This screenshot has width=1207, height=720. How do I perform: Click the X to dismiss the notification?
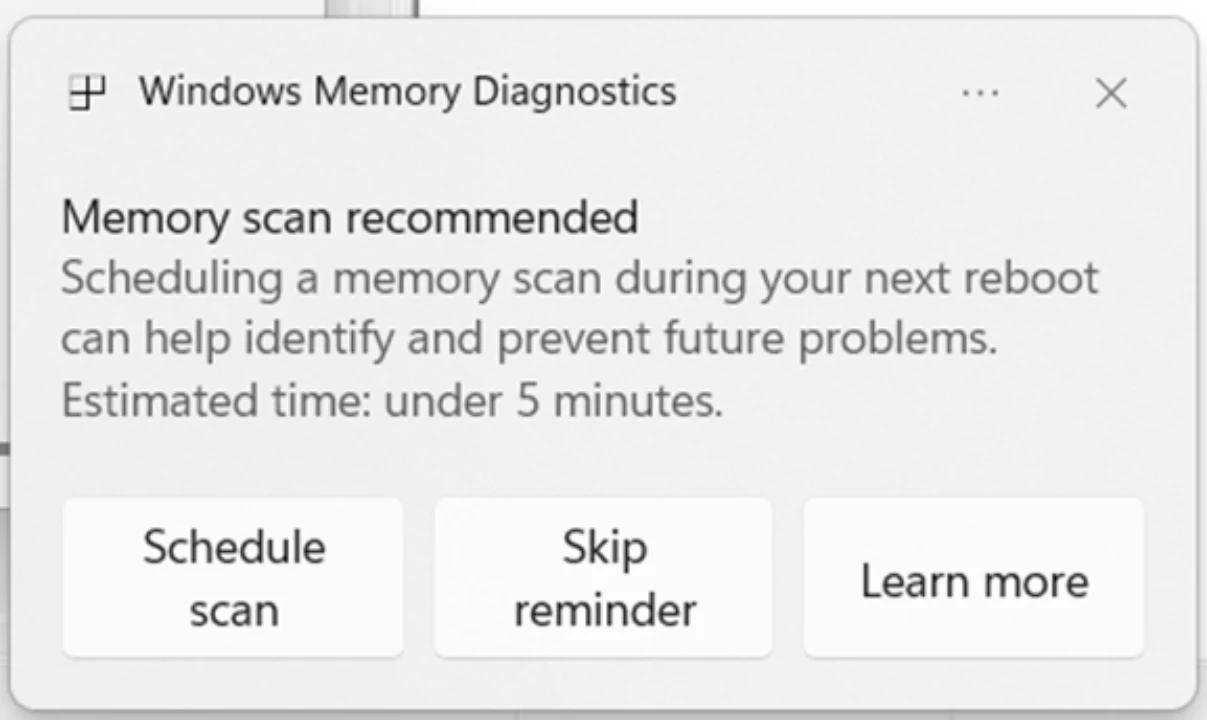pos(1110,94)
